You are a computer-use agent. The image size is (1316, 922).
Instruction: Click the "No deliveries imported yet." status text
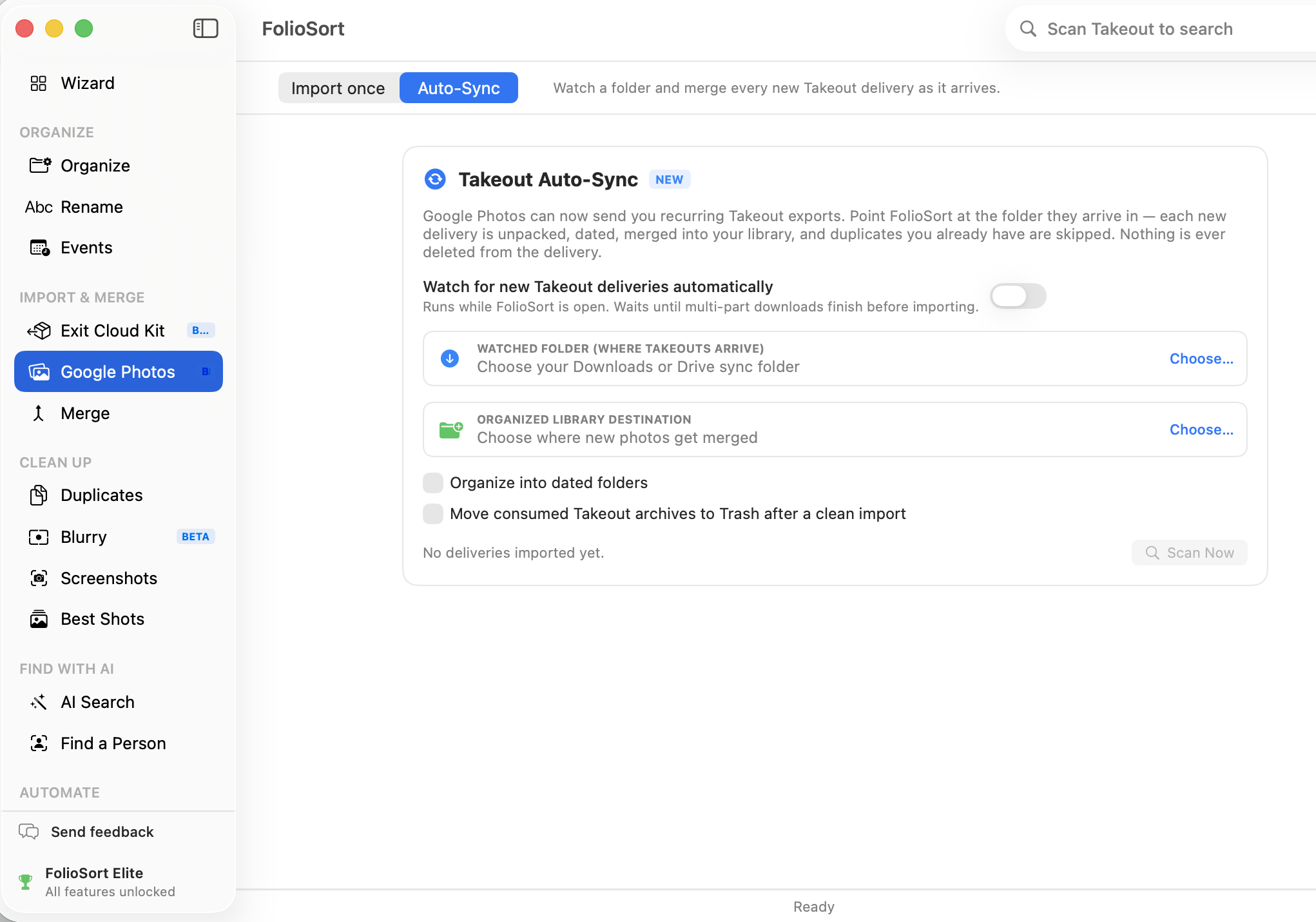pyautogui.click(x=514, y=553)
